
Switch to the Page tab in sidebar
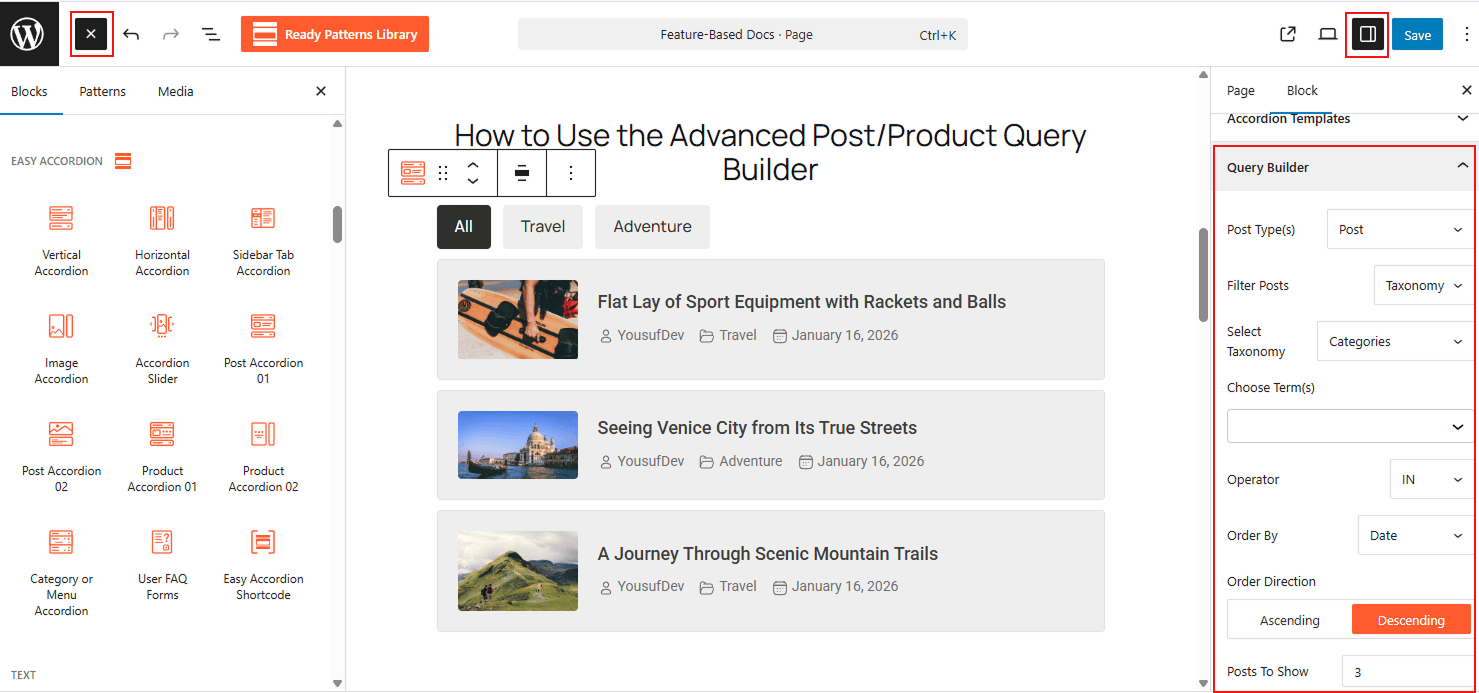pos(1240,90)
